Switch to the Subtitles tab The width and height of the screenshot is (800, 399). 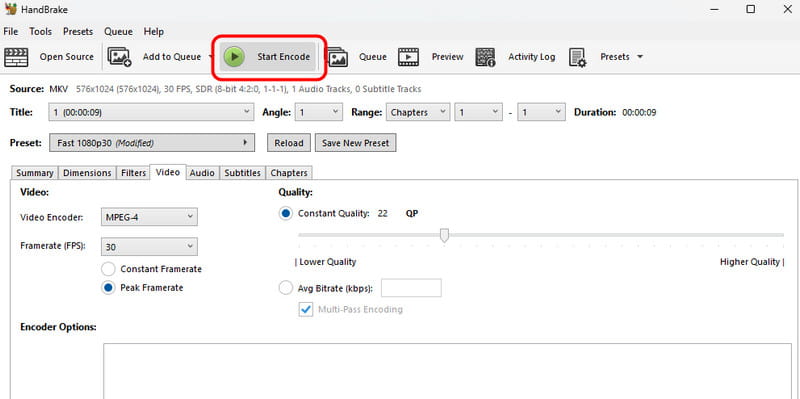(x=242, y=173)
